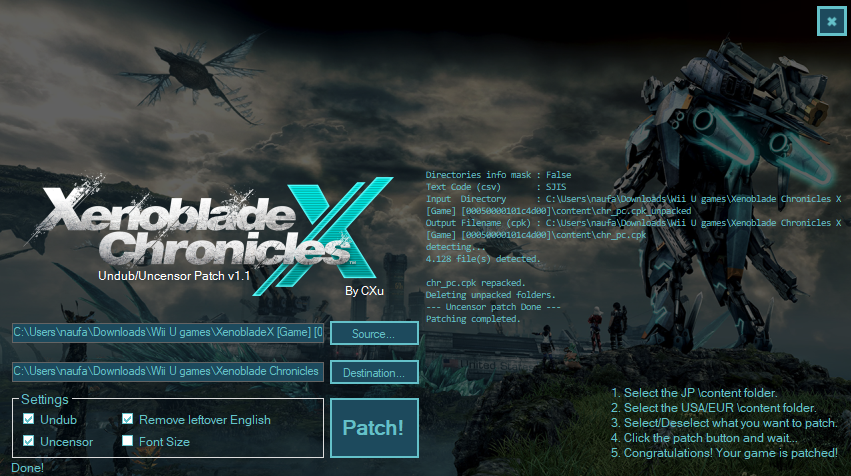Viewport: 851px width, 476px height.
Task: Click instruction '1. Select the JP \content folder.'
Action: coord(694,393)
